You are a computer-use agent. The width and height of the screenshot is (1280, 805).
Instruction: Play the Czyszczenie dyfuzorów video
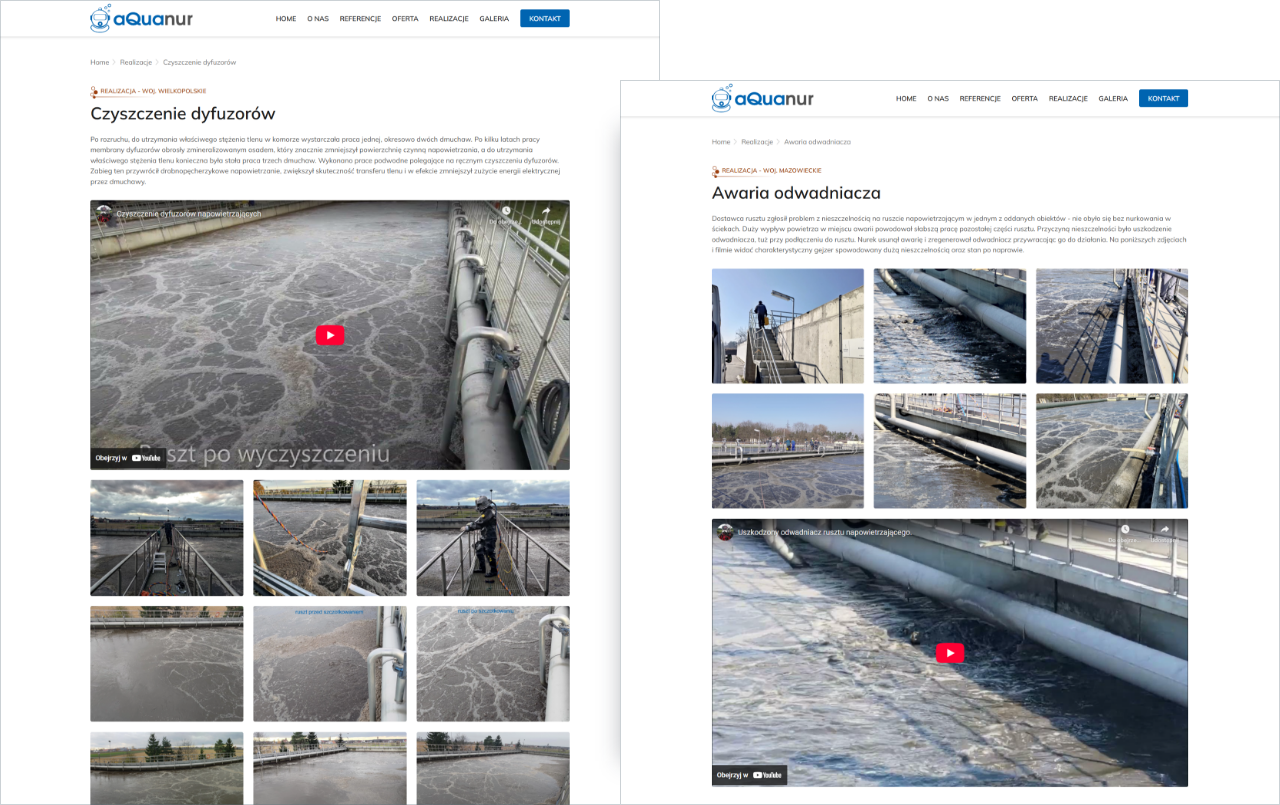[x=329, y=335]
